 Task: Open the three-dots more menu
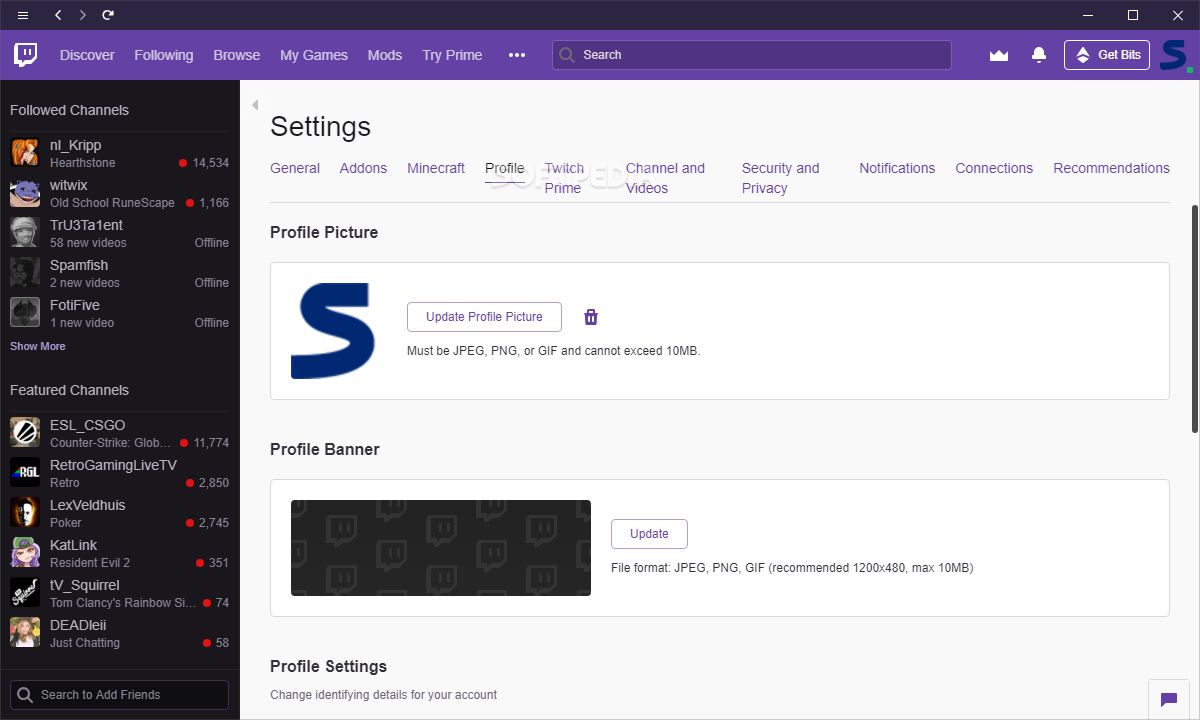click(x=517, y=55)
